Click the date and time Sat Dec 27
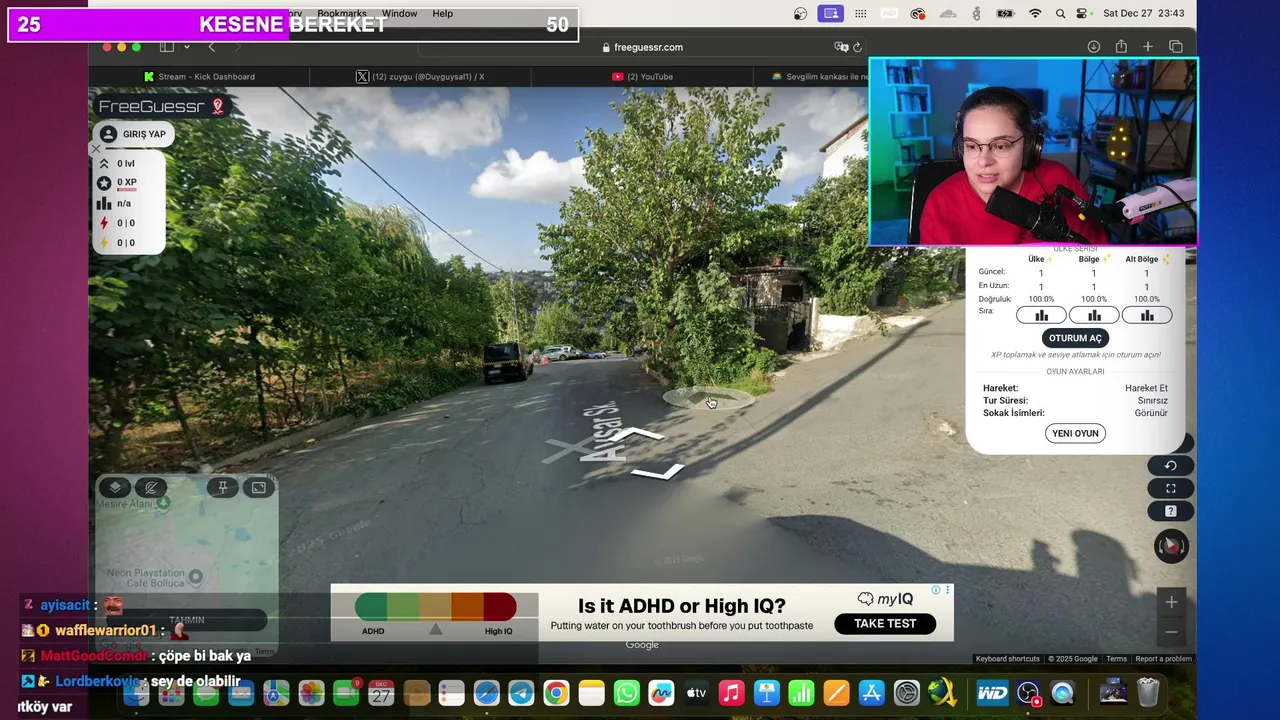 1143,13
